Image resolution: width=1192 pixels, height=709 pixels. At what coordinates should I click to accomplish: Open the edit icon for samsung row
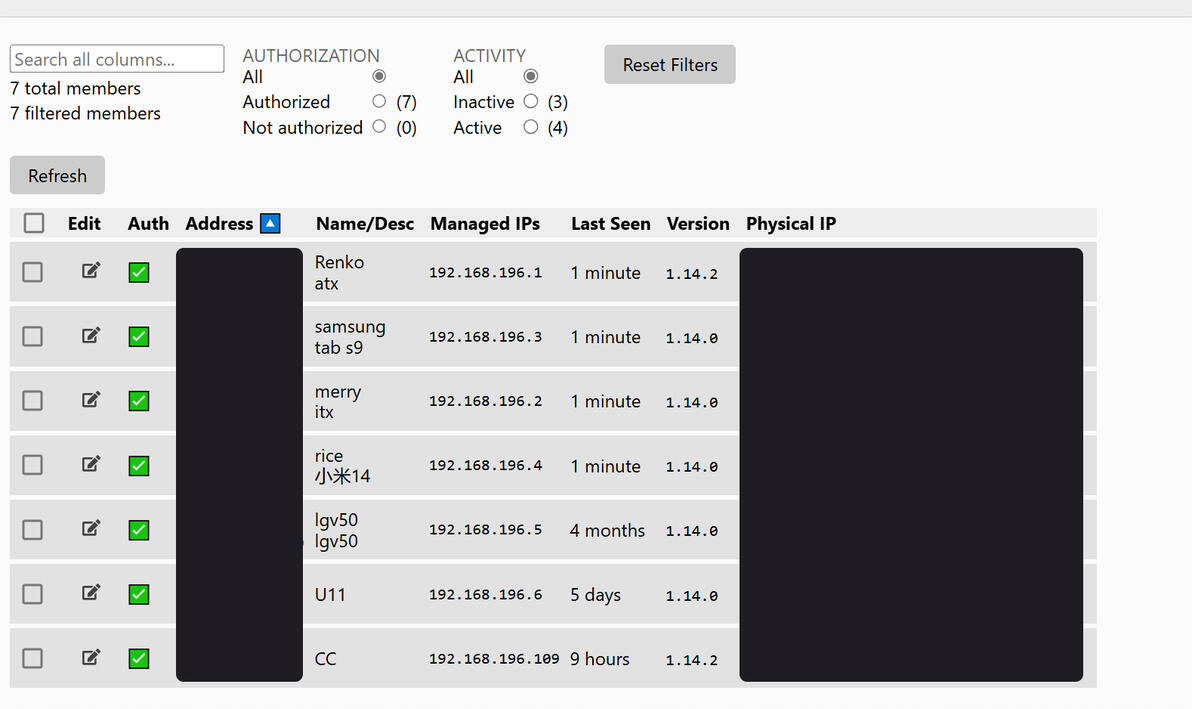click(x=91, y=336)
